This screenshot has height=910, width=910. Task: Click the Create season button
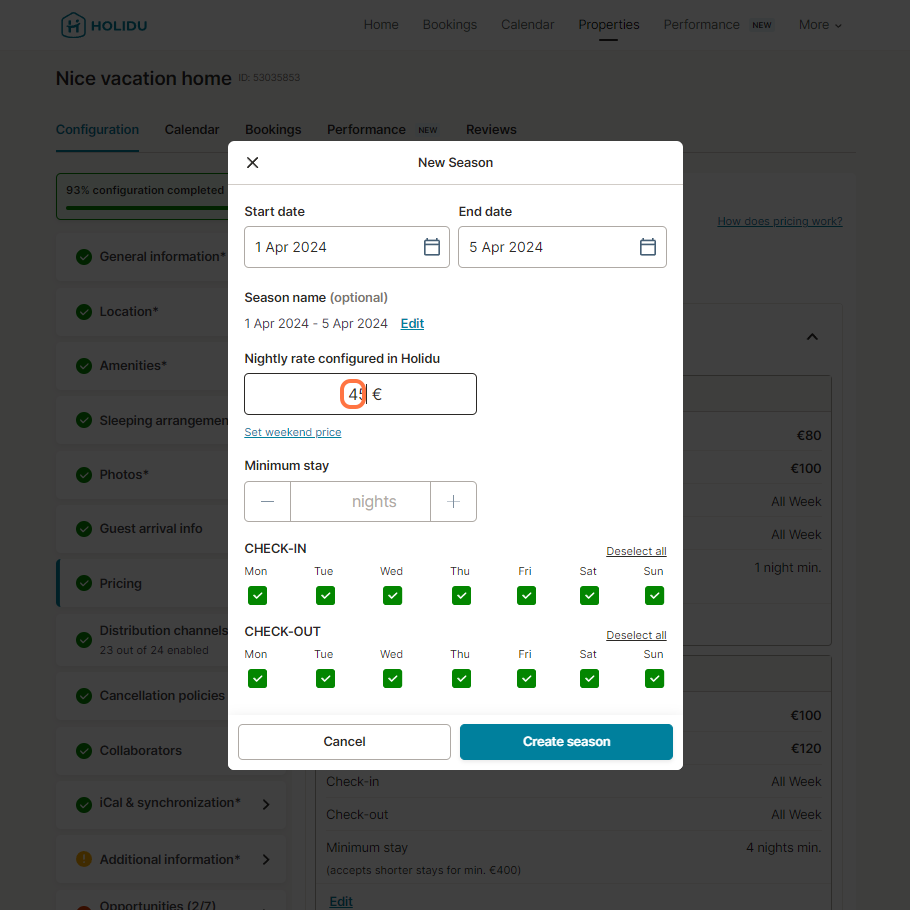pos(566,742)
